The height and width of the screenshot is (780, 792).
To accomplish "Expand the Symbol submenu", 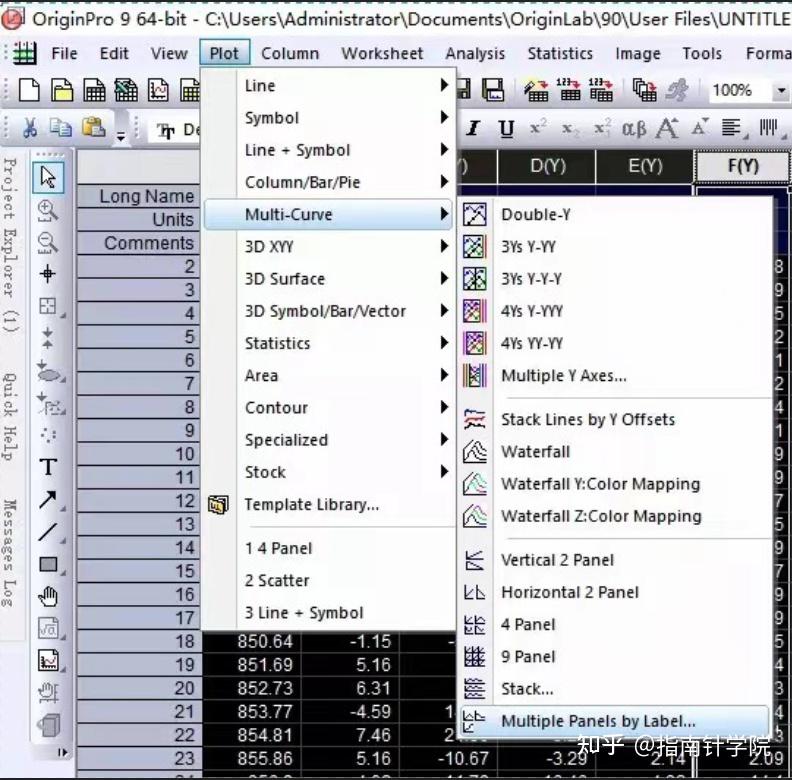I will [x=328, y=118].
